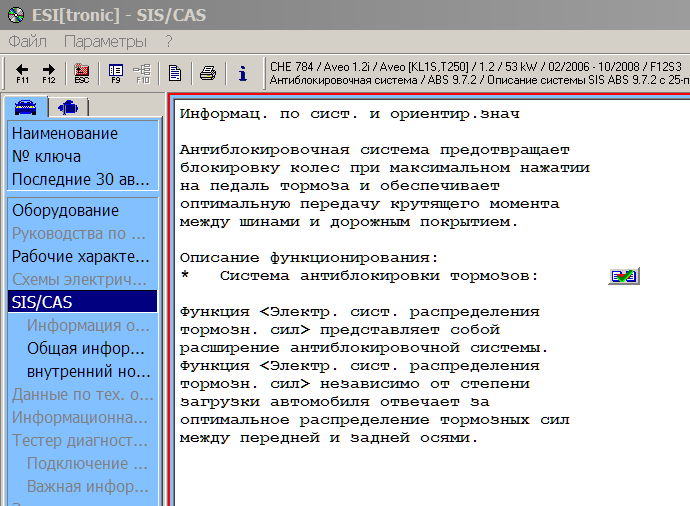Viewport: 690px width, 506px height.
Task: Select Наименование in the sidebar
Action: click(83, 133)
